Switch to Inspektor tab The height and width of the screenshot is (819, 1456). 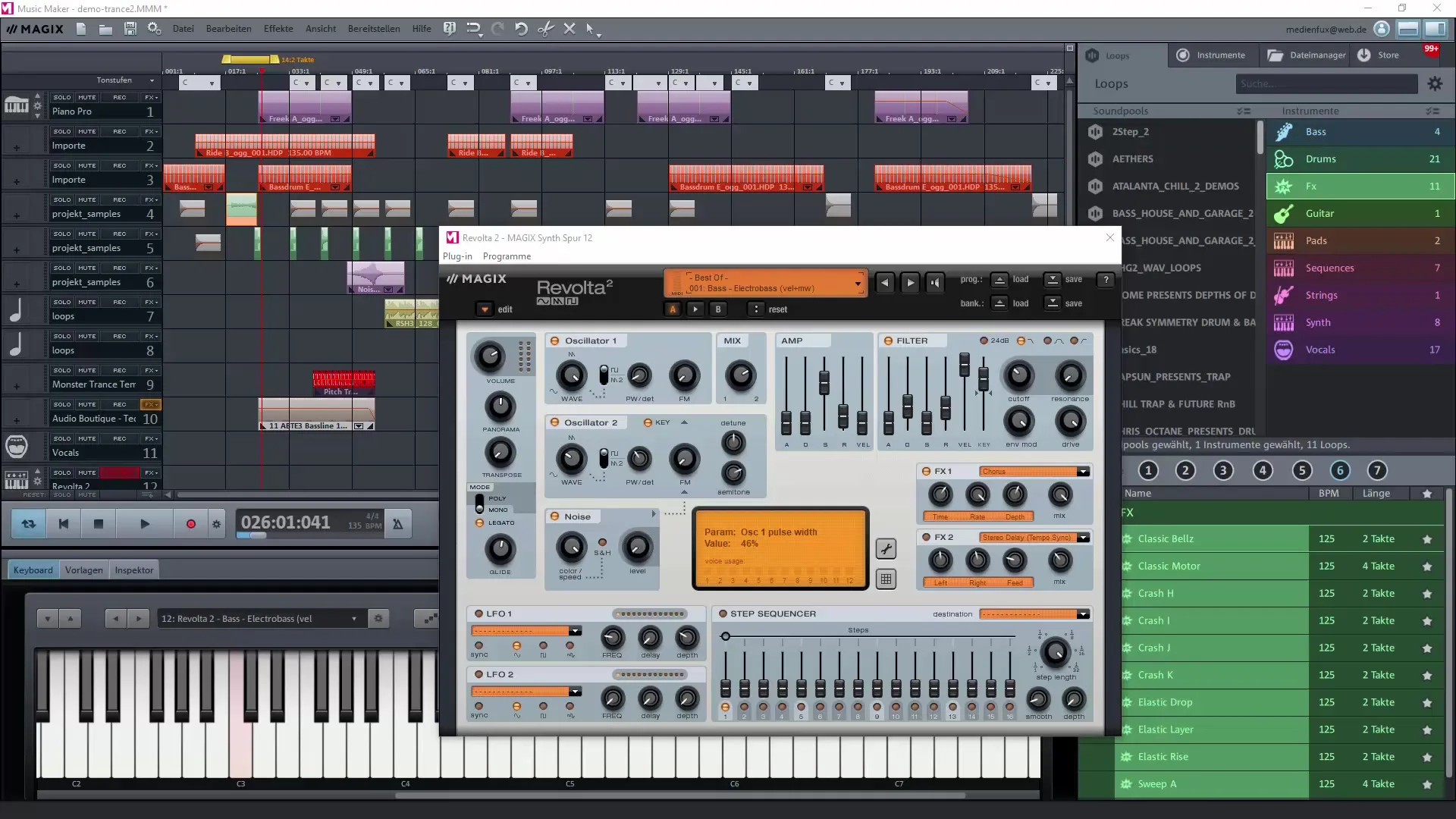coord(133,570)
